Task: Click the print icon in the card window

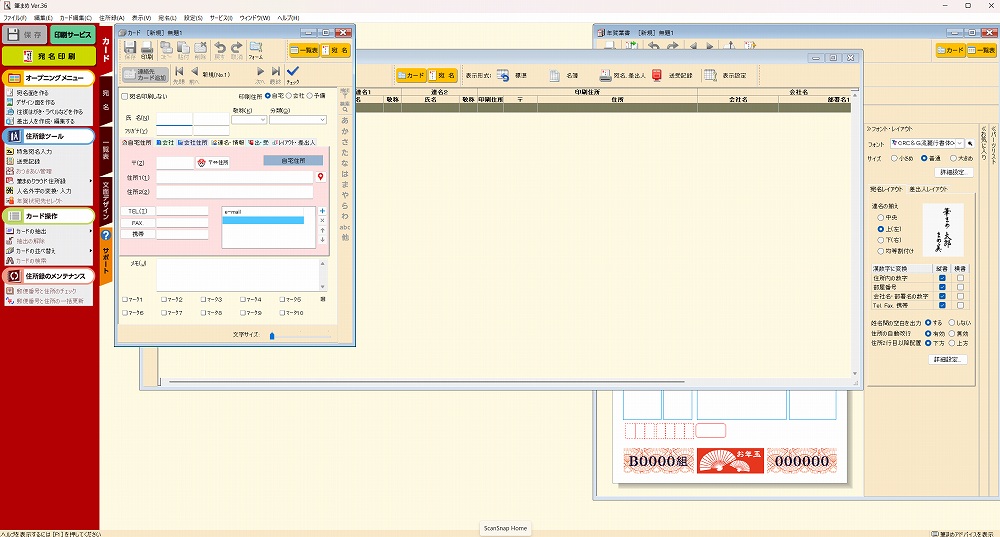Action: point(147,49)
